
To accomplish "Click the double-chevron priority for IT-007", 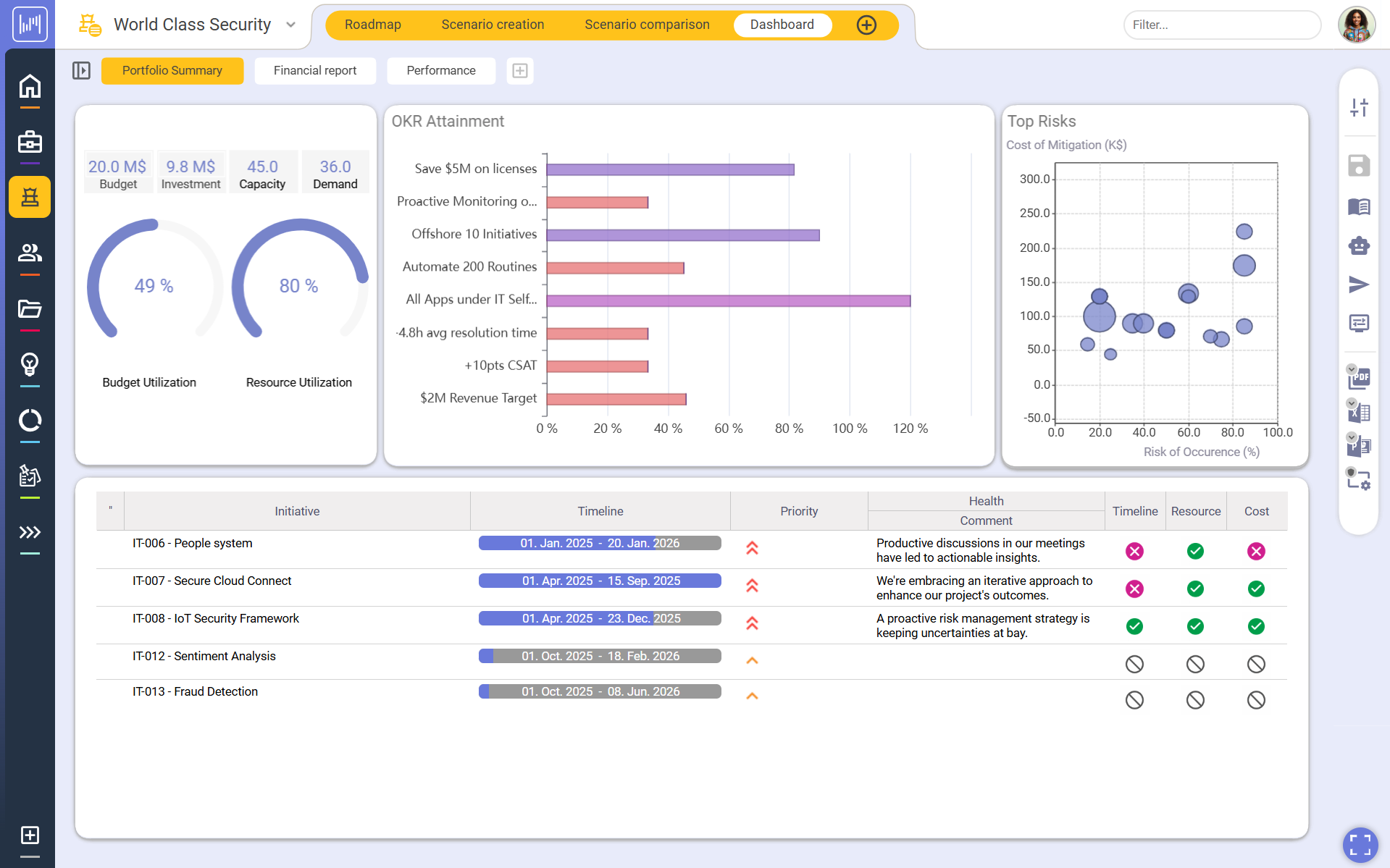I will coord(752,586).
